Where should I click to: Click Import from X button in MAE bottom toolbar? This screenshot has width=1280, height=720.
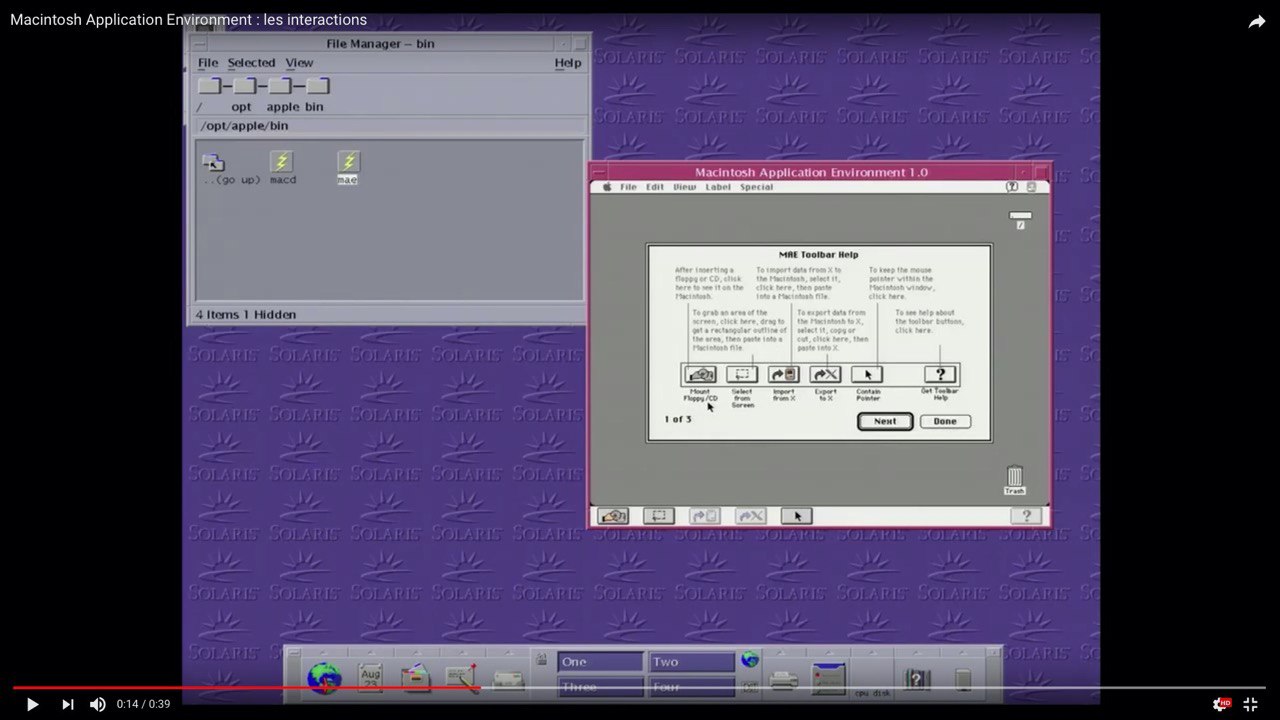coord(704,516)
